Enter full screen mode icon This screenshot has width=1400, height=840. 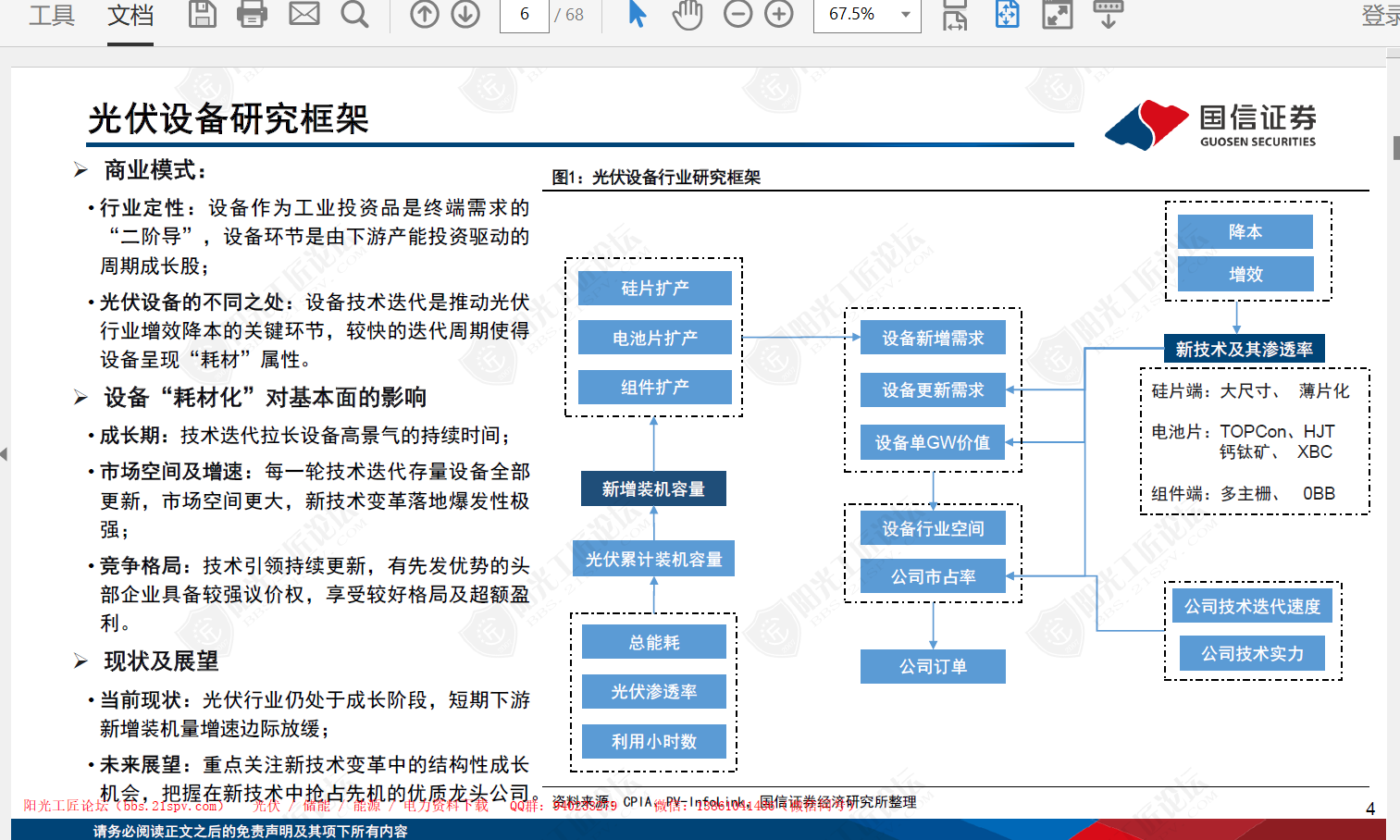(x=1058, y=14)
